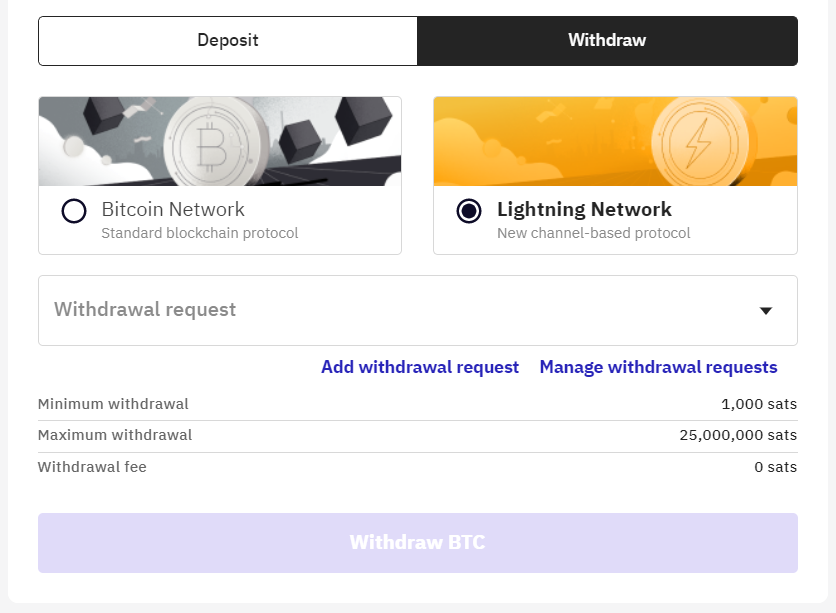Click the 25,000,000 sats maximum value
836x613 pixels.
[738, 435]
